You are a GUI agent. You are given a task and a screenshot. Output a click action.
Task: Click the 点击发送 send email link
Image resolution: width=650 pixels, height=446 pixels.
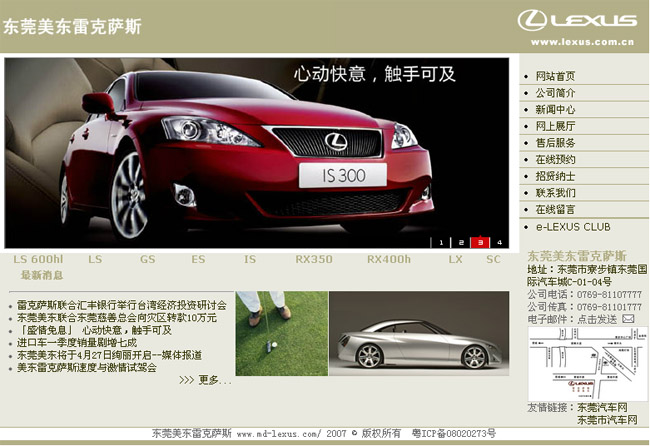(x=598, y=318)
